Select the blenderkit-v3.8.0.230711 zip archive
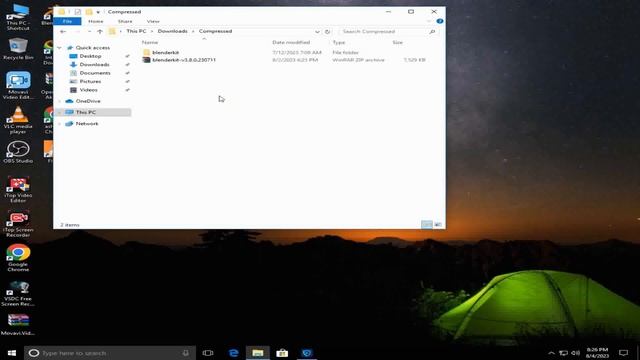Image resolution: width=640 pixels, height=360 pixels. coord(184,60)
